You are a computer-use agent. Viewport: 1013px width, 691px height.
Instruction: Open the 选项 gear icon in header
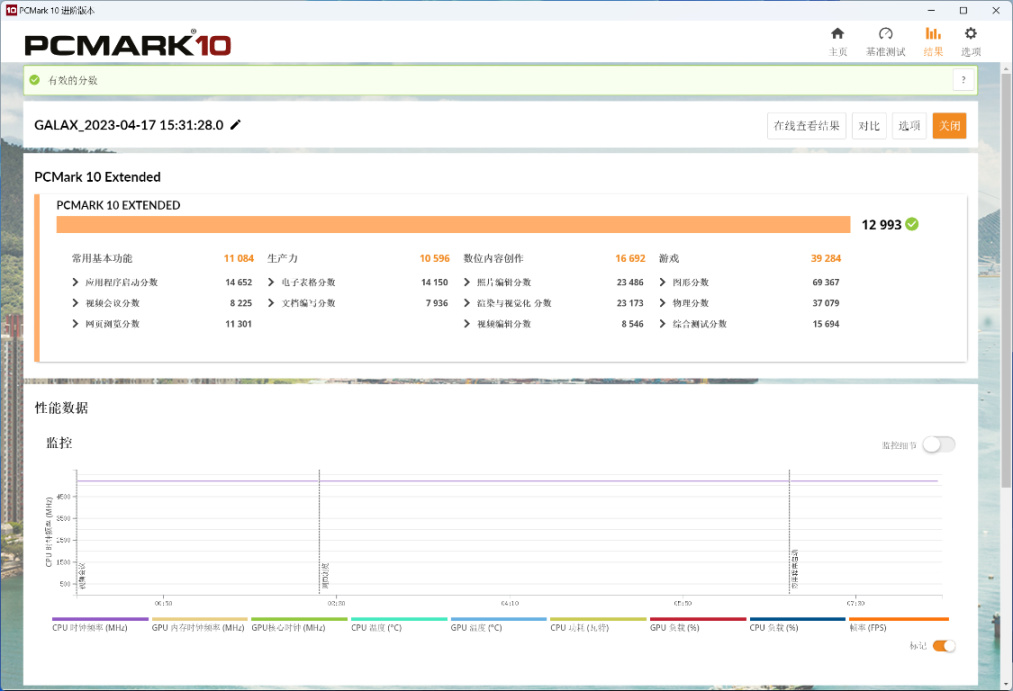(970, 34)
